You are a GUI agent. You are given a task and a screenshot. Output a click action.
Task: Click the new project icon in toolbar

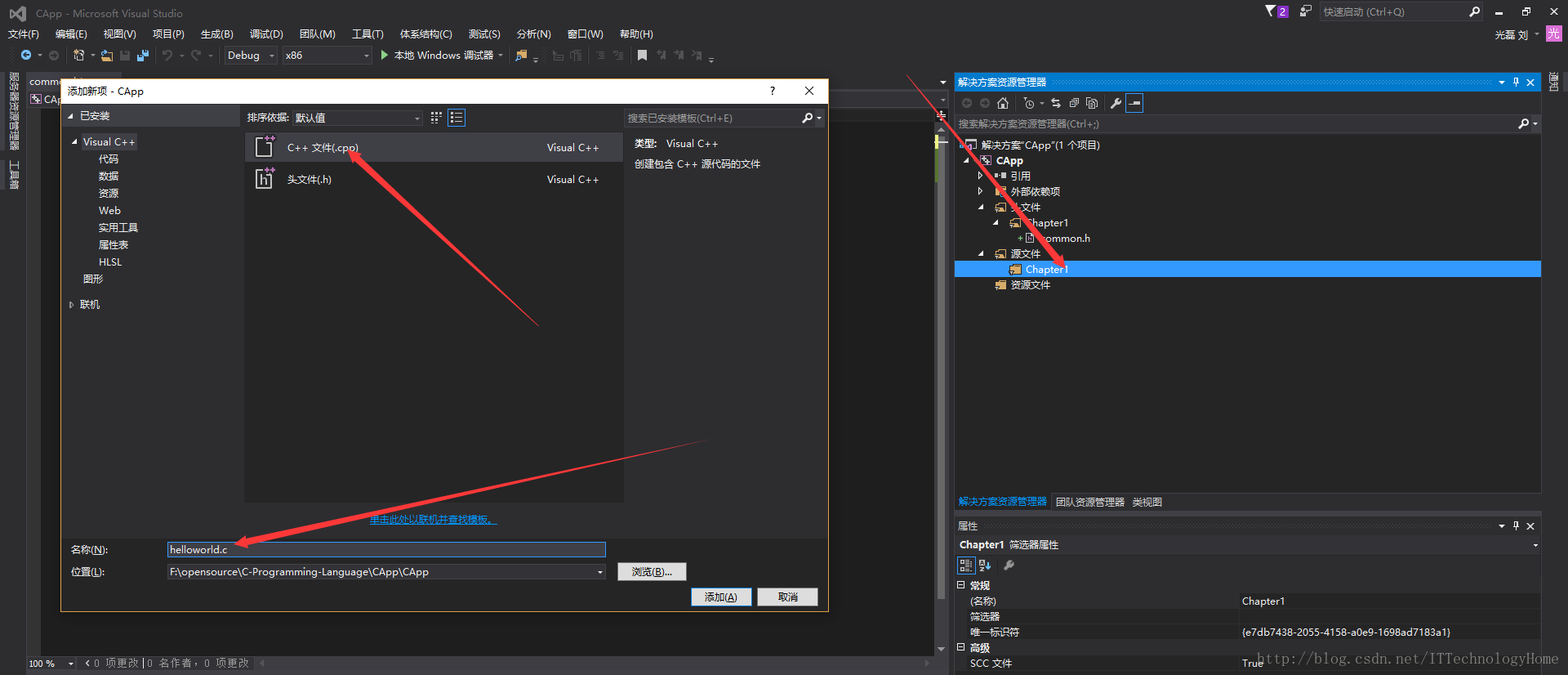click(x=78, y=55)
